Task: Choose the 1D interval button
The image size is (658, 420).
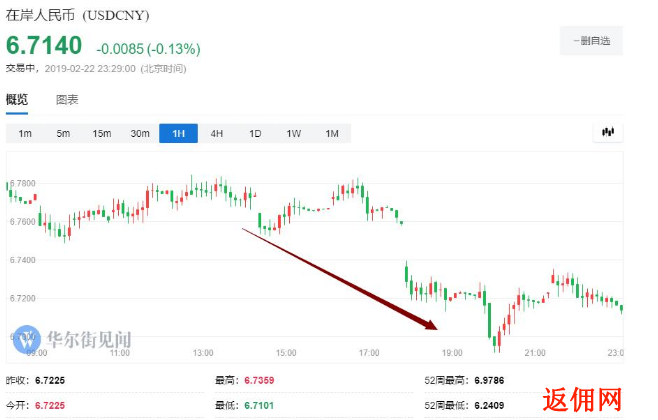Action: (x=255, y=133)
